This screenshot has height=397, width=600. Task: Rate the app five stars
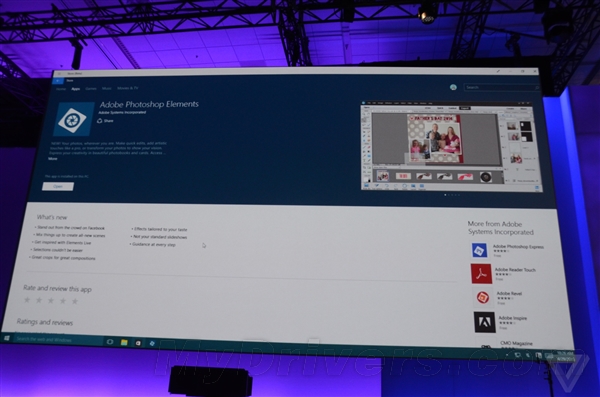(75, 301)
